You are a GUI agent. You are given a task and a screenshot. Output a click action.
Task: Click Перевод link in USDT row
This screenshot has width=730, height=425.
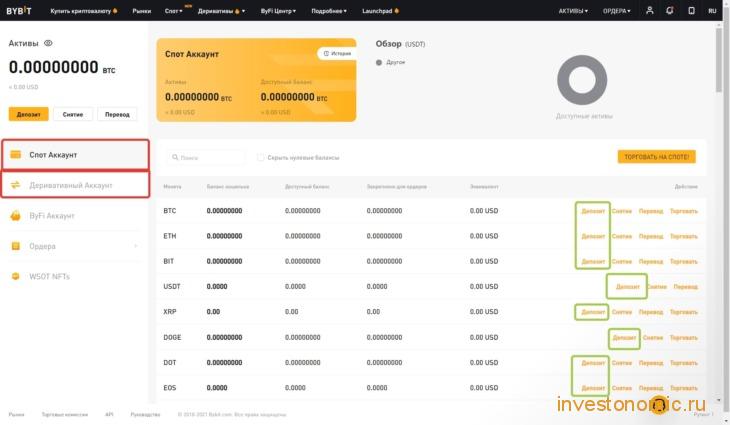tap(685, 287)
